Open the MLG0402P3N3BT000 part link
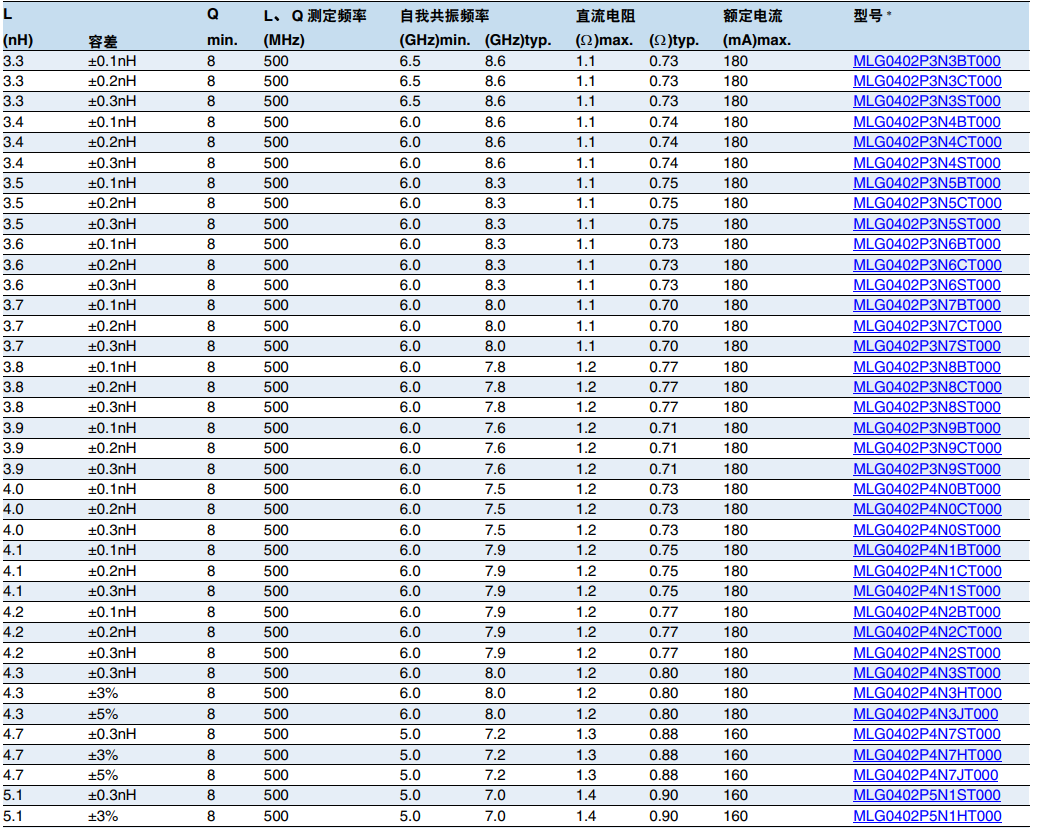The image size is (1037, 828). point(927,62)
